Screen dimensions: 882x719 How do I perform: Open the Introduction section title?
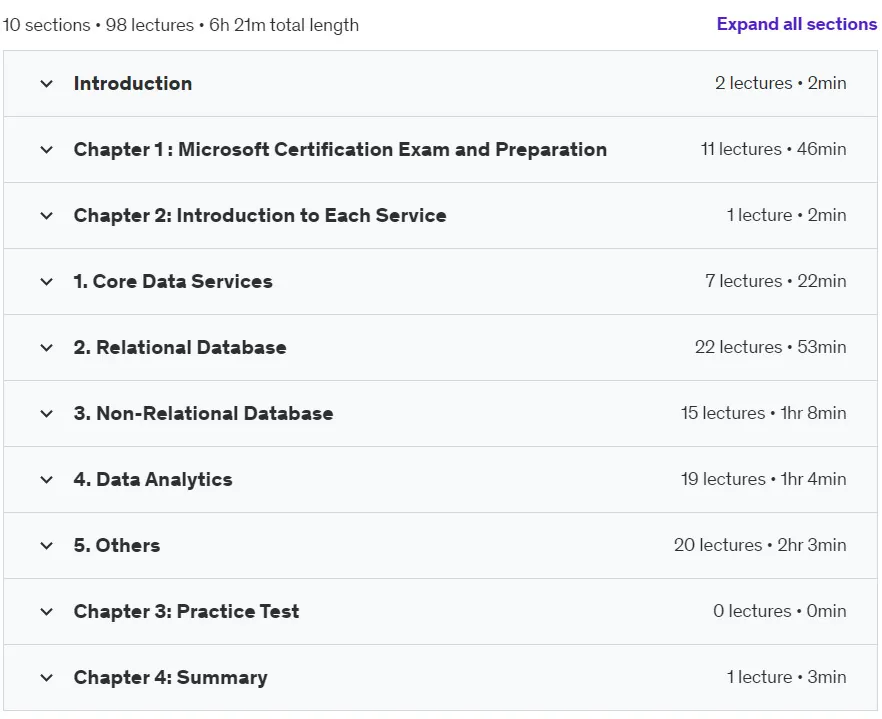click(133, 83)
